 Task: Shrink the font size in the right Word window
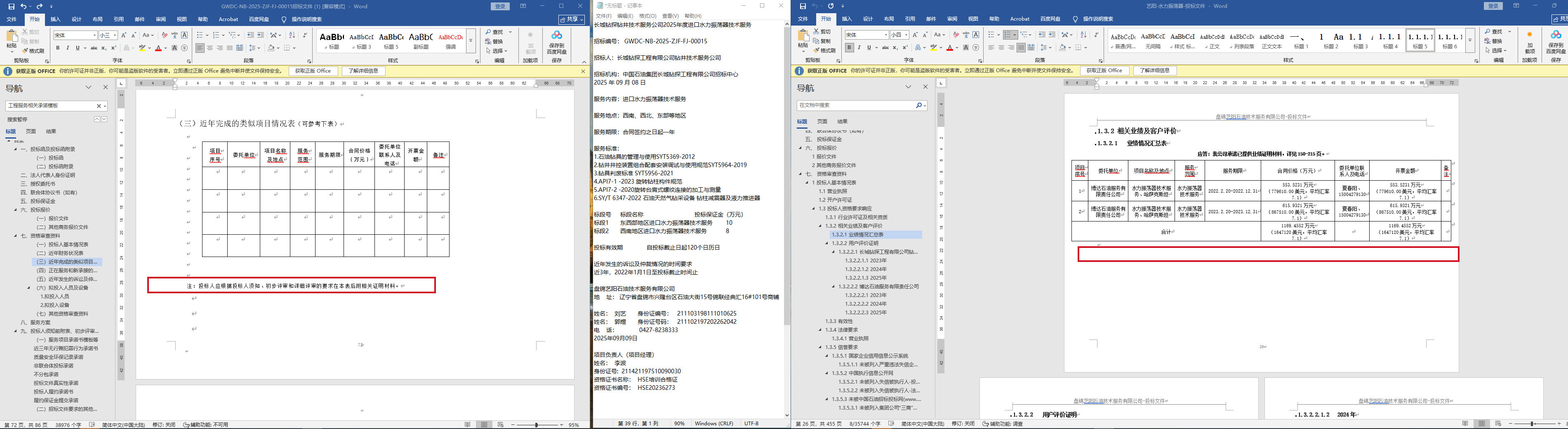coord(925,35)
